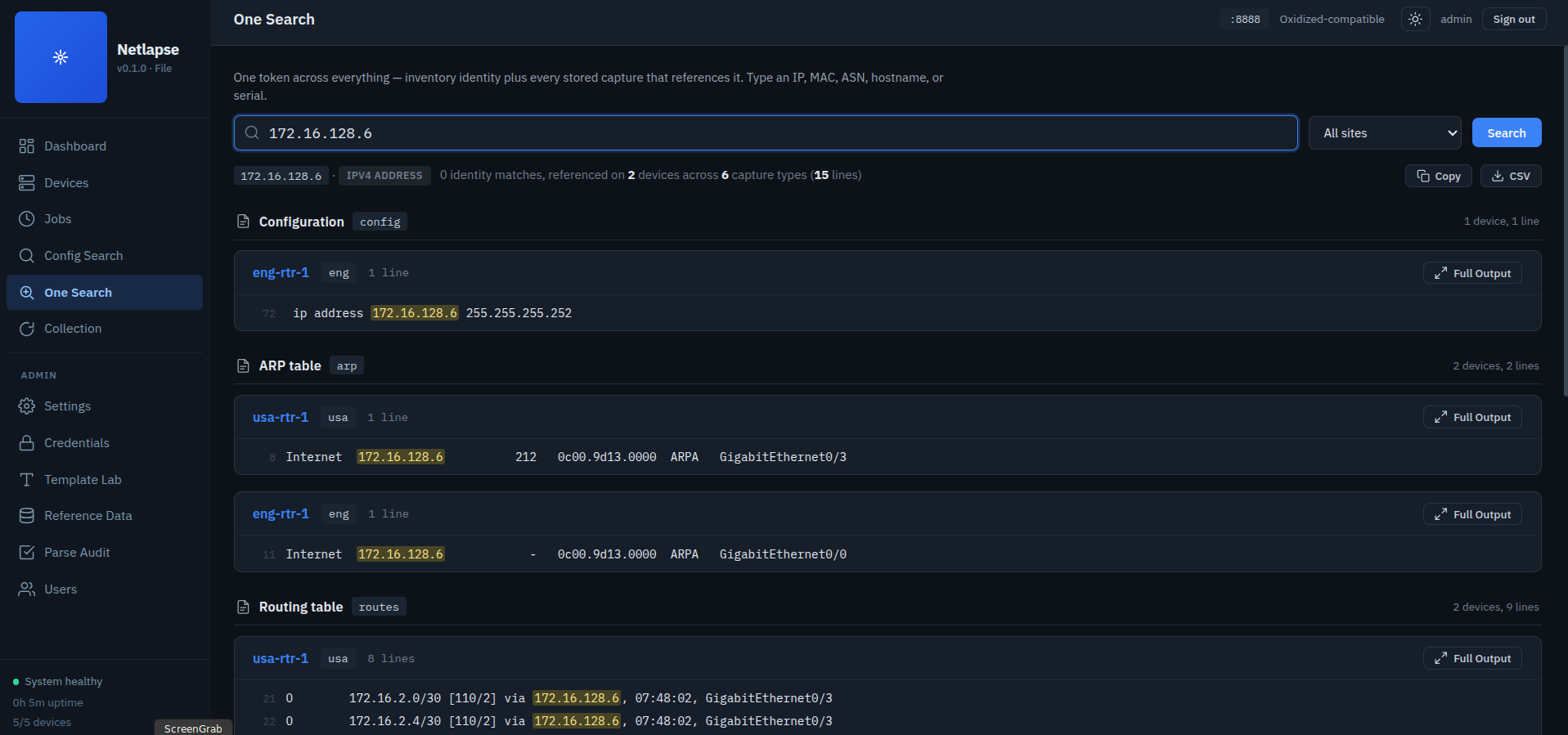Screen dimensions: 1568x735
Task: Click the System healthy status indicator
Action: tap(57, 682)
